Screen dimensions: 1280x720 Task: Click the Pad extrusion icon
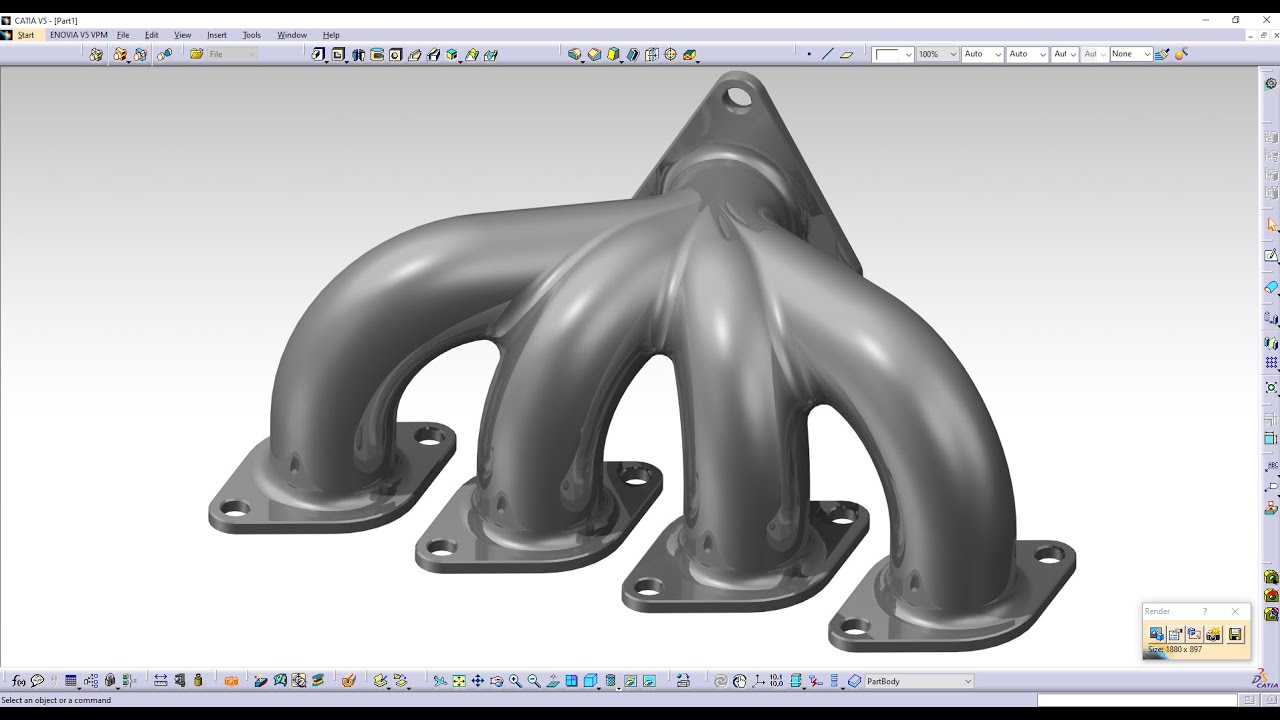(318, 54)
